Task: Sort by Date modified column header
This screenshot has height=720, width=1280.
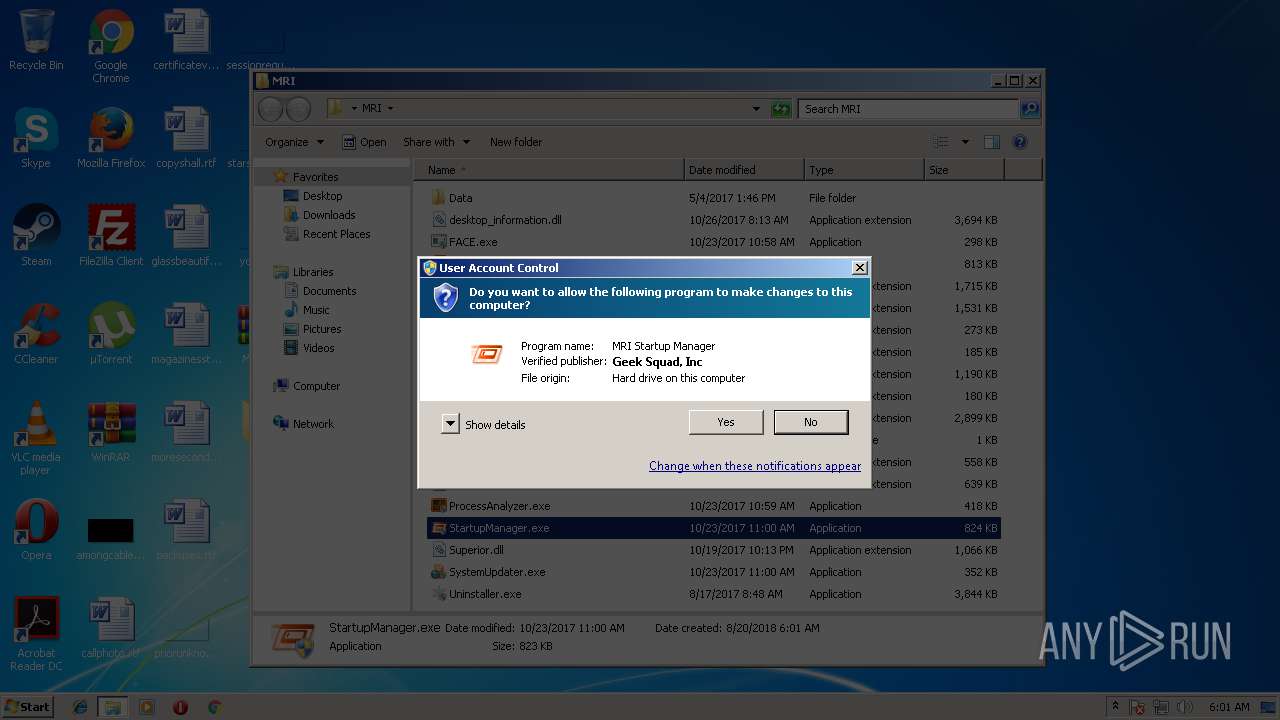Action: pos(745,170)
